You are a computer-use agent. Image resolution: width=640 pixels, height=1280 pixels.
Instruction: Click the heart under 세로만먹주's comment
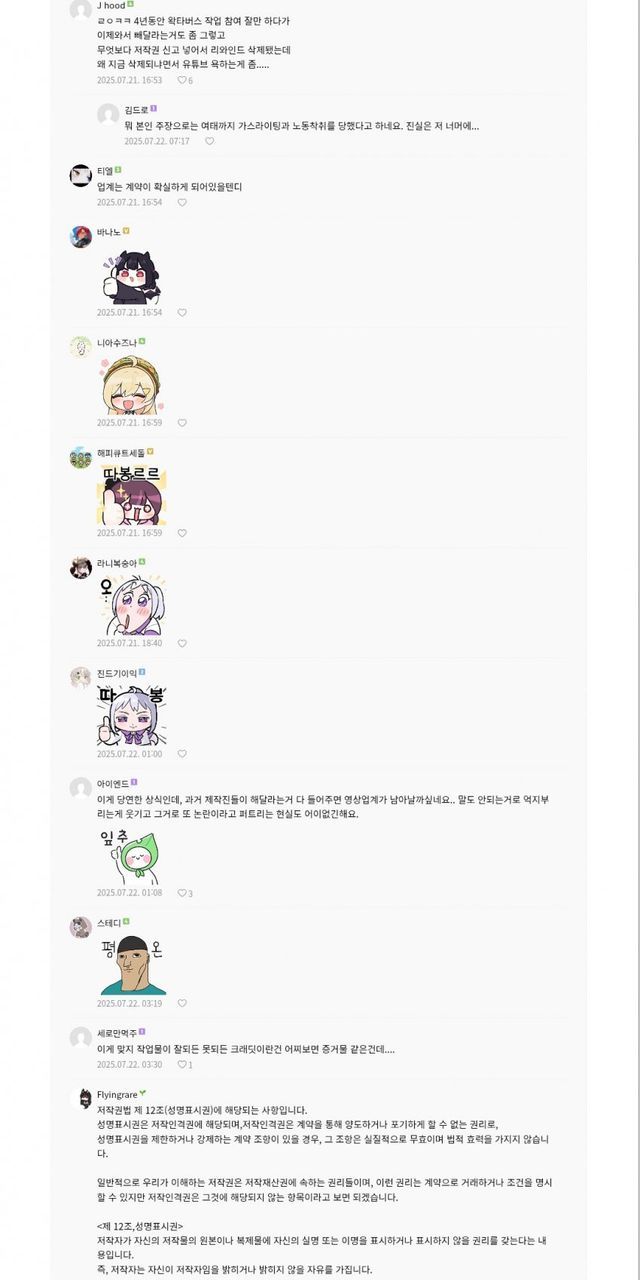coord(182,1064)
